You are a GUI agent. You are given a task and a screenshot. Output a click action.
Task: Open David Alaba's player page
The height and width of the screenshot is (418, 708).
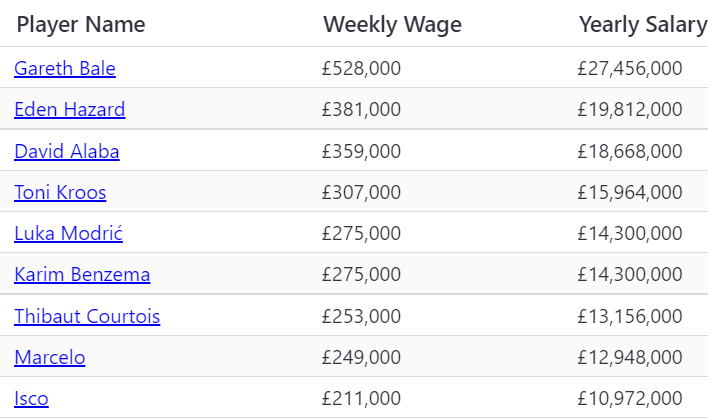(x=67, y=151)
